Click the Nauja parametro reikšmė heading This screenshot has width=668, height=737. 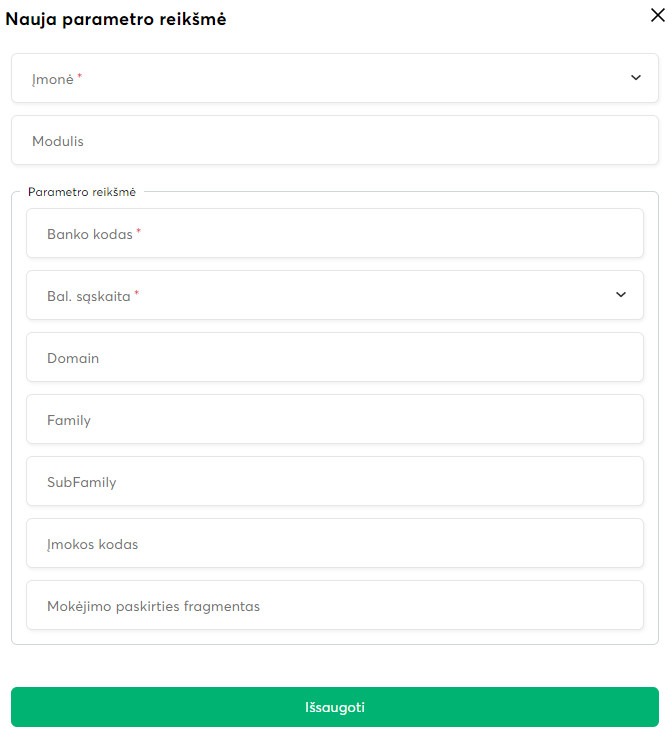[116, 19]
